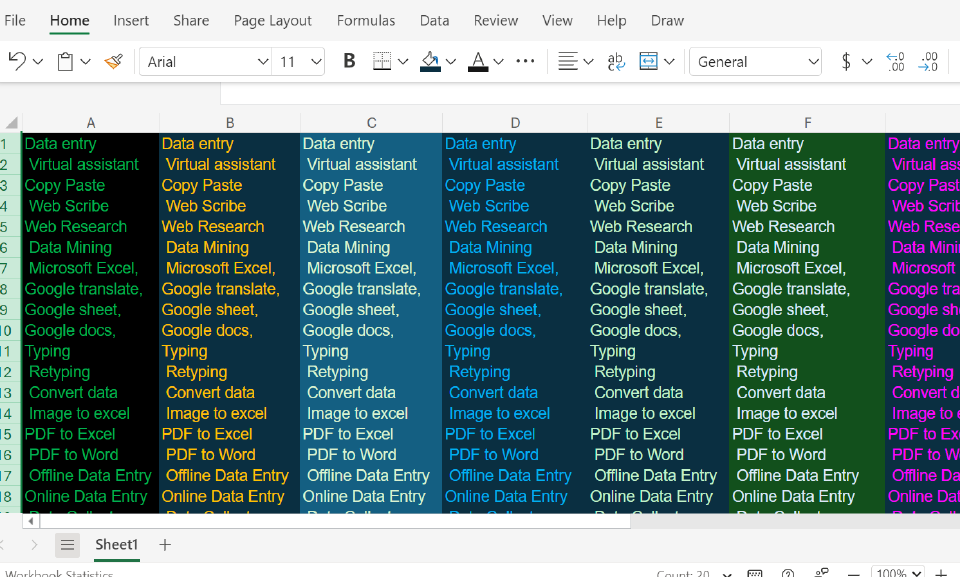Add a new sheet with plus icon

tap(165, 545)
